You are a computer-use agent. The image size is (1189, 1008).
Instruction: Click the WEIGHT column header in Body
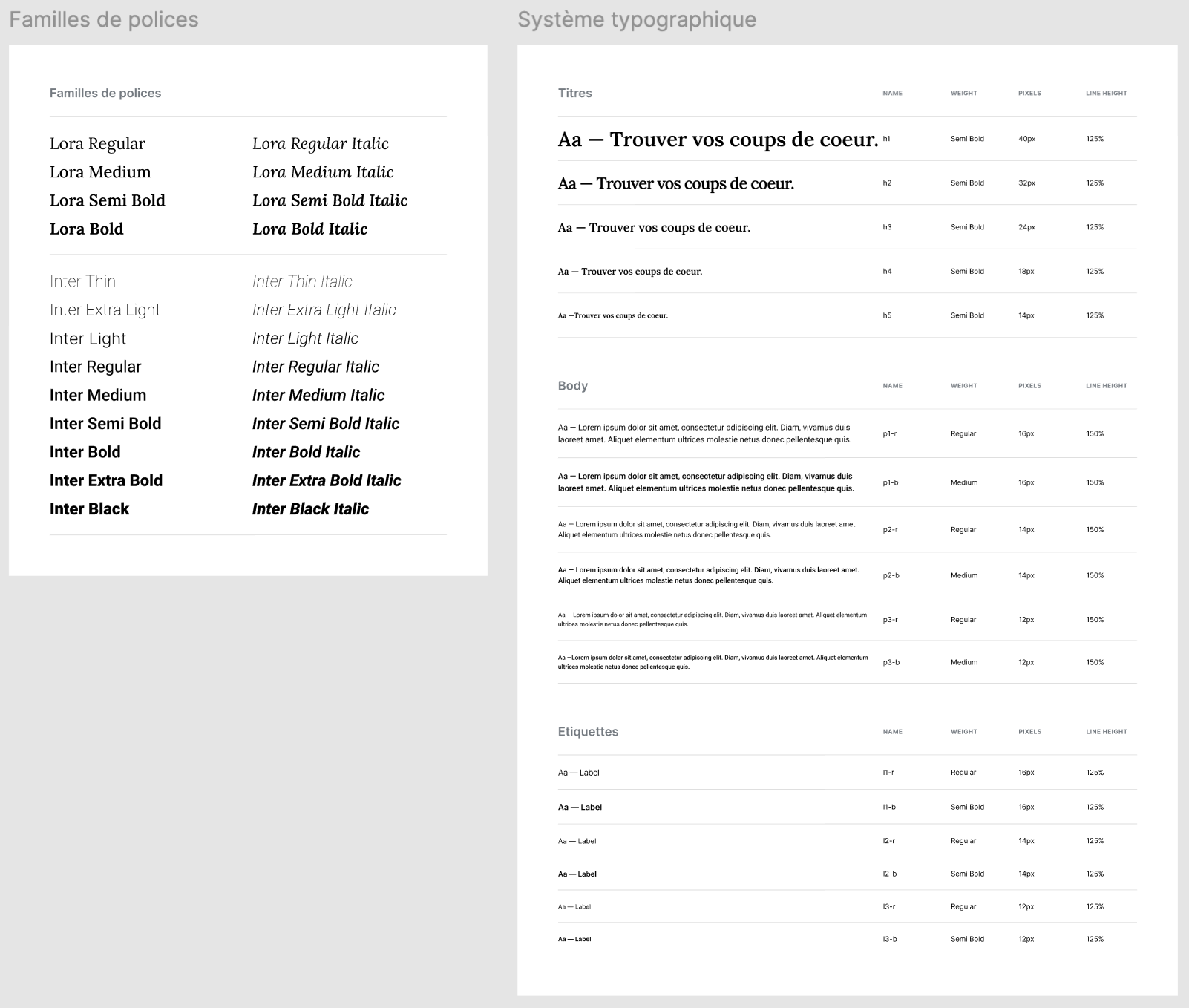[x=963, y=386]
